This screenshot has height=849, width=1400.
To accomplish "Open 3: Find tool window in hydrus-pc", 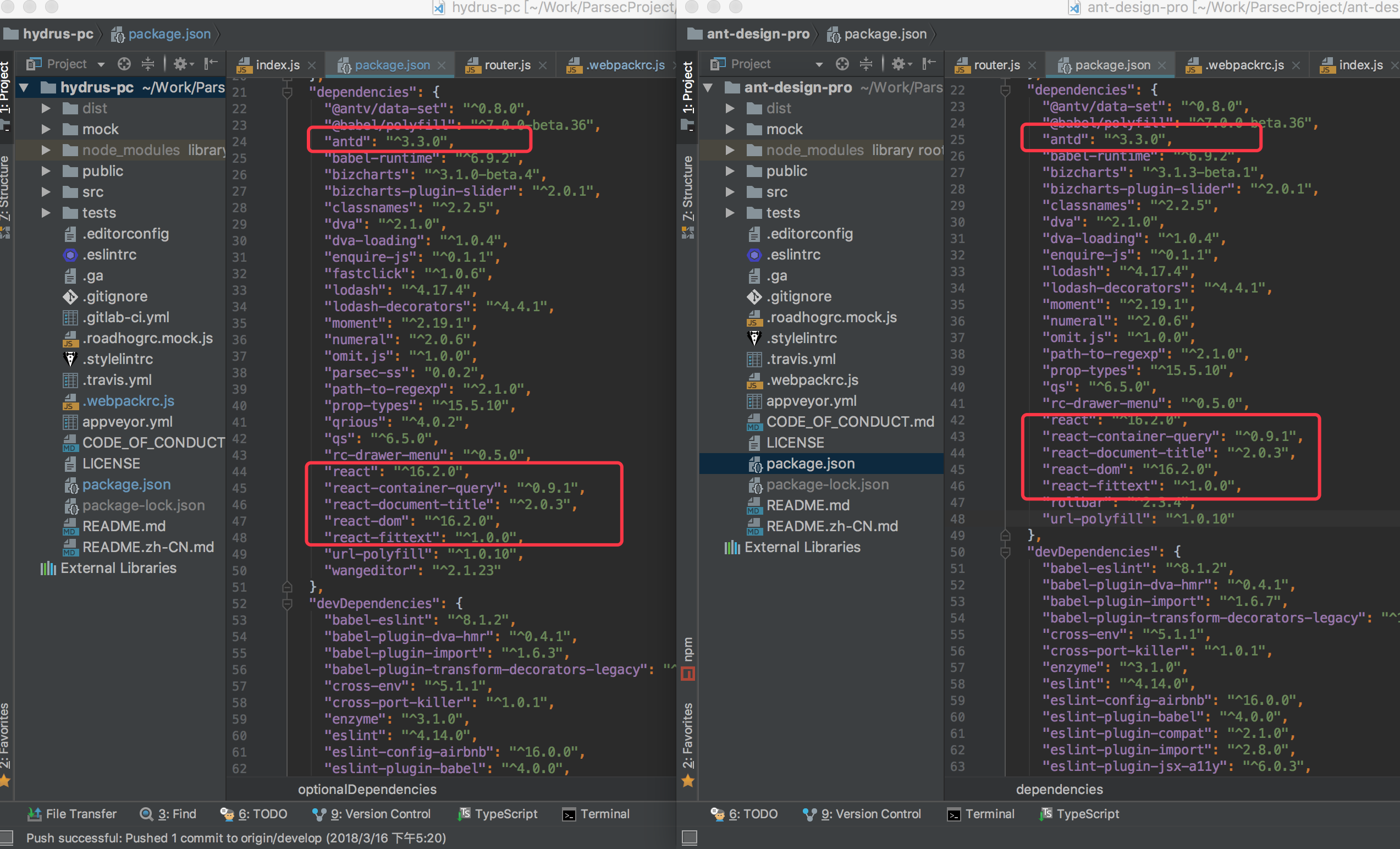I will click(x=168, y=814).
